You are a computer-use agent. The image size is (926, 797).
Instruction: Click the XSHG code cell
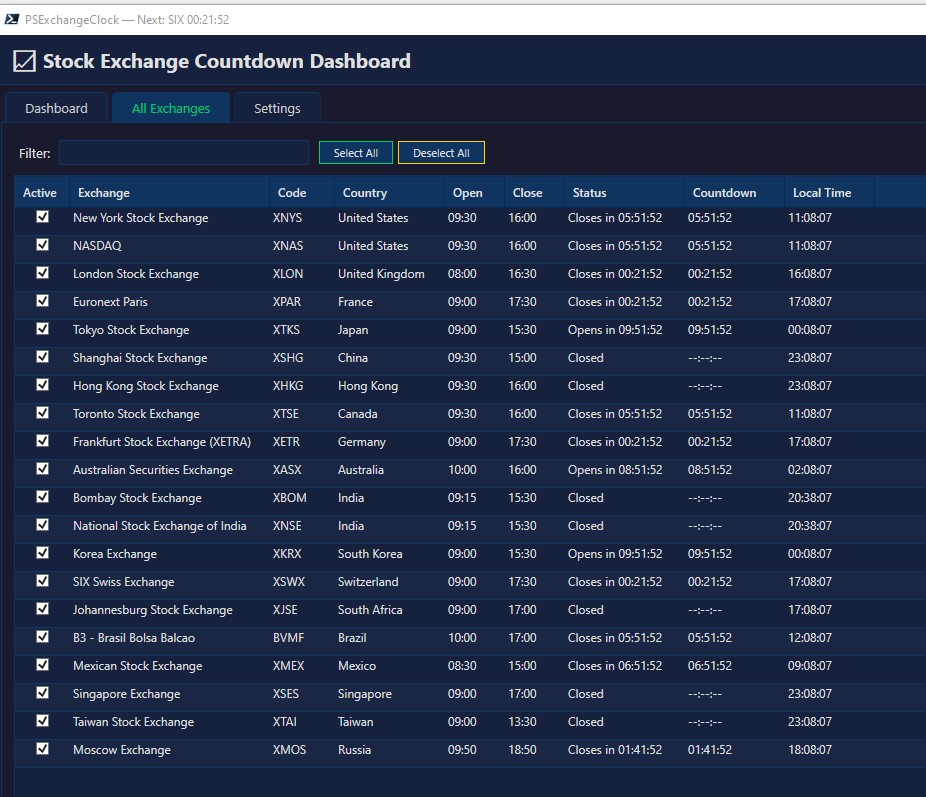[288, 358]
